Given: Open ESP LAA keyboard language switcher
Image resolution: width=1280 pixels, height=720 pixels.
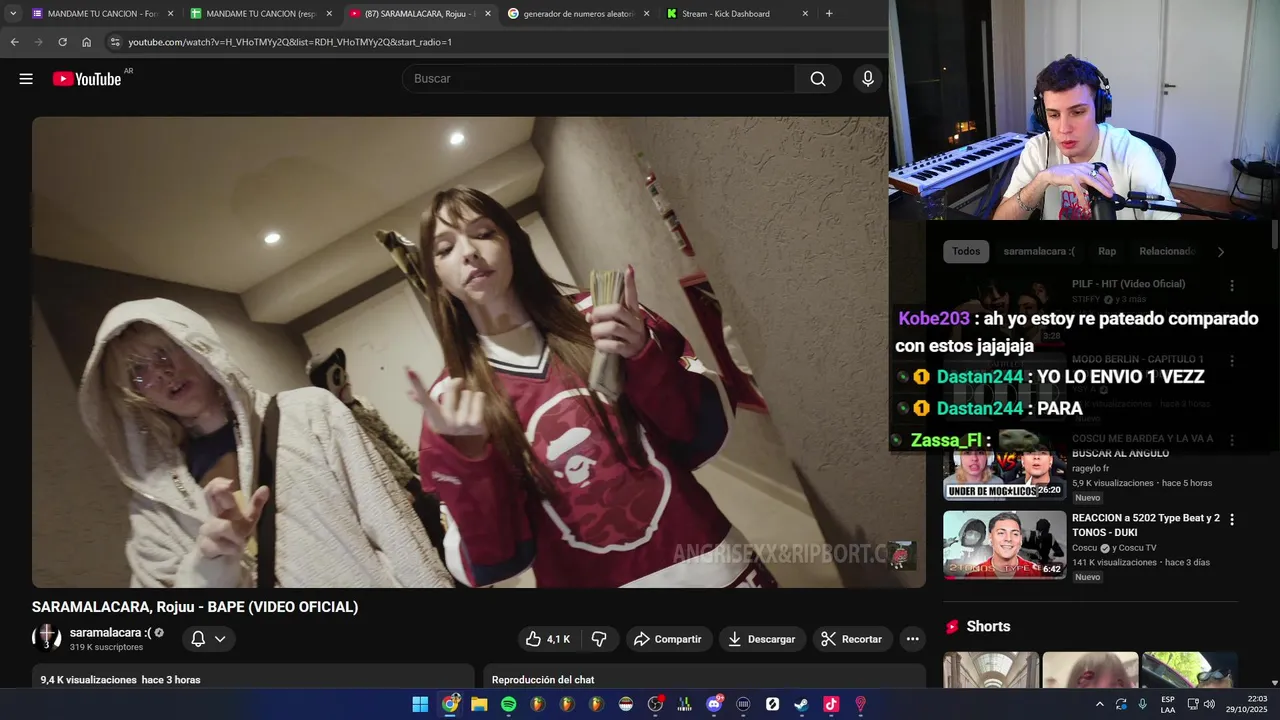Looking at the screenshot, I should pos(1168,704).
